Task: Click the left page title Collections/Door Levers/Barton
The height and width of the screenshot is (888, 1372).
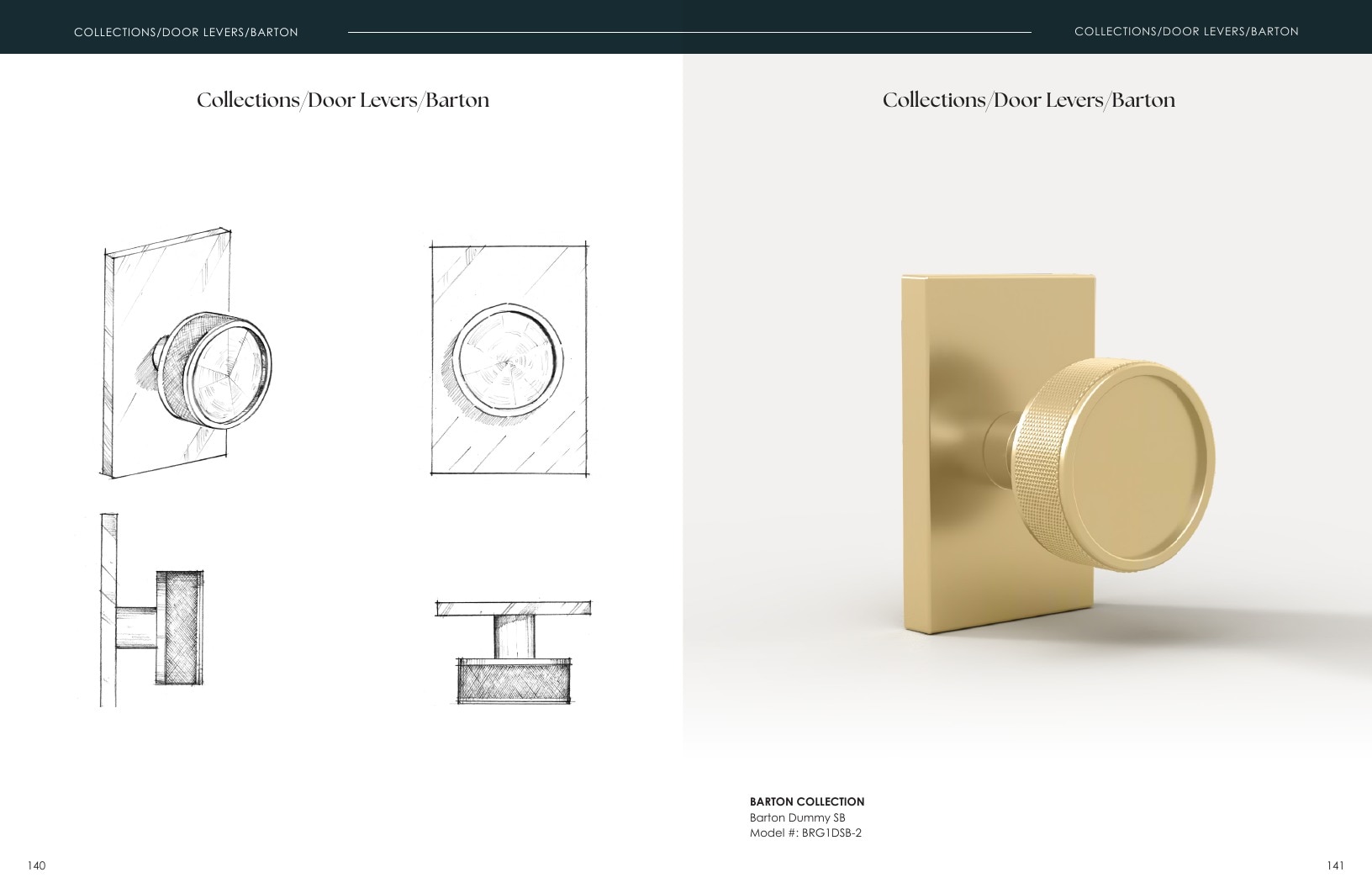Action: point(343,100)
